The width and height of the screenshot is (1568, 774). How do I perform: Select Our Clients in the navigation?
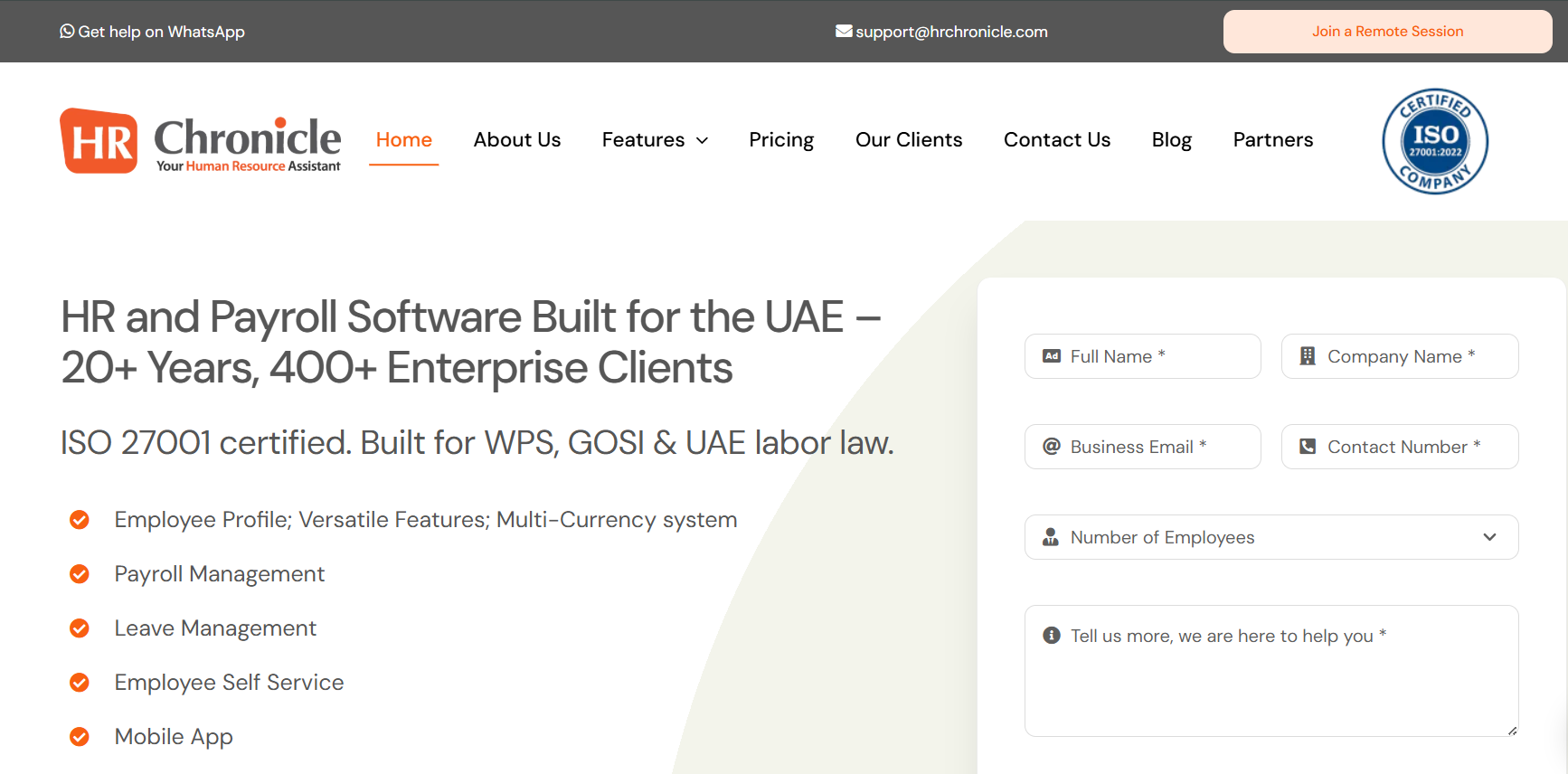[909, 140]
